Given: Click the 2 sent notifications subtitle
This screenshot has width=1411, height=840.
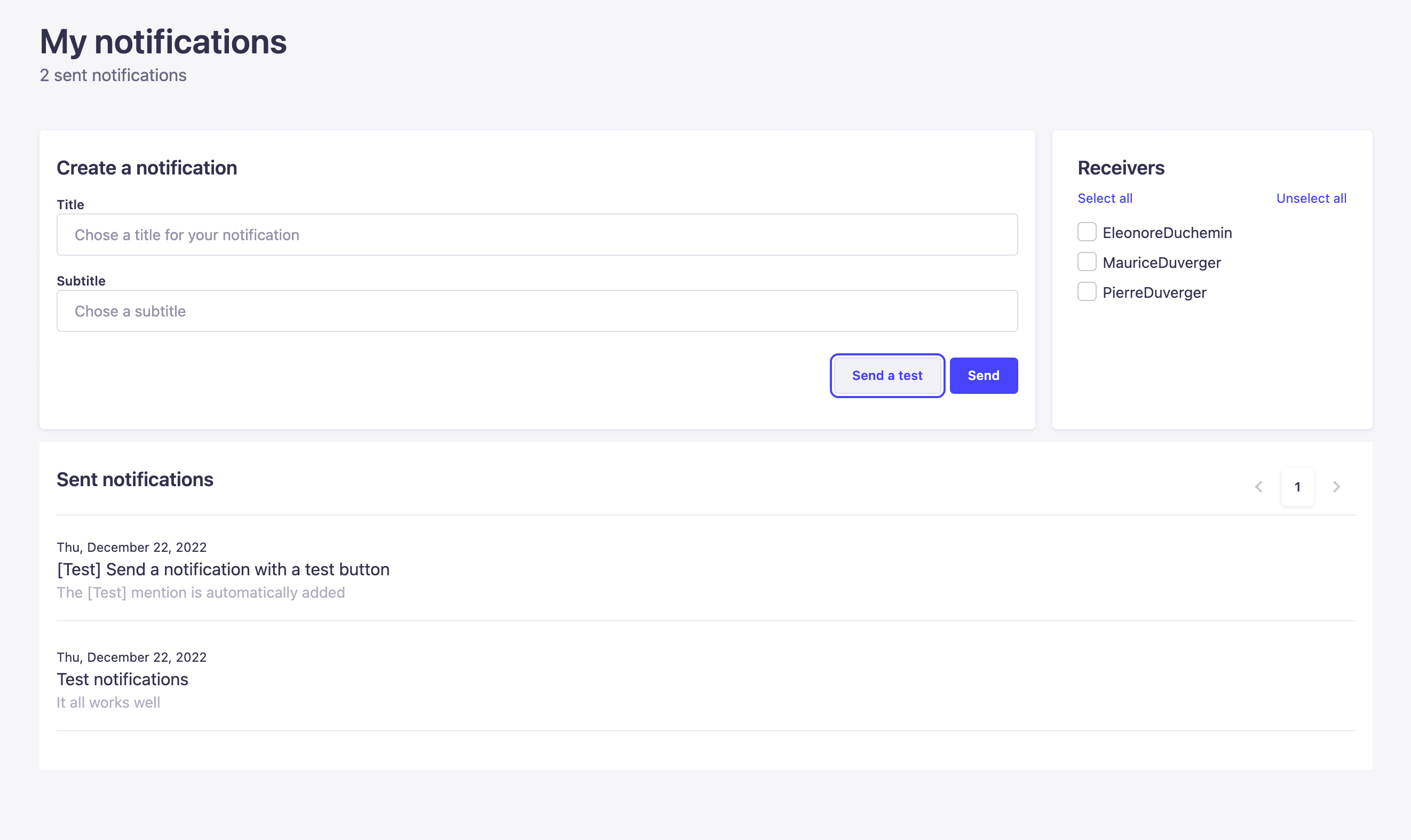Looking at the screenshot, I should coord(113,75).
